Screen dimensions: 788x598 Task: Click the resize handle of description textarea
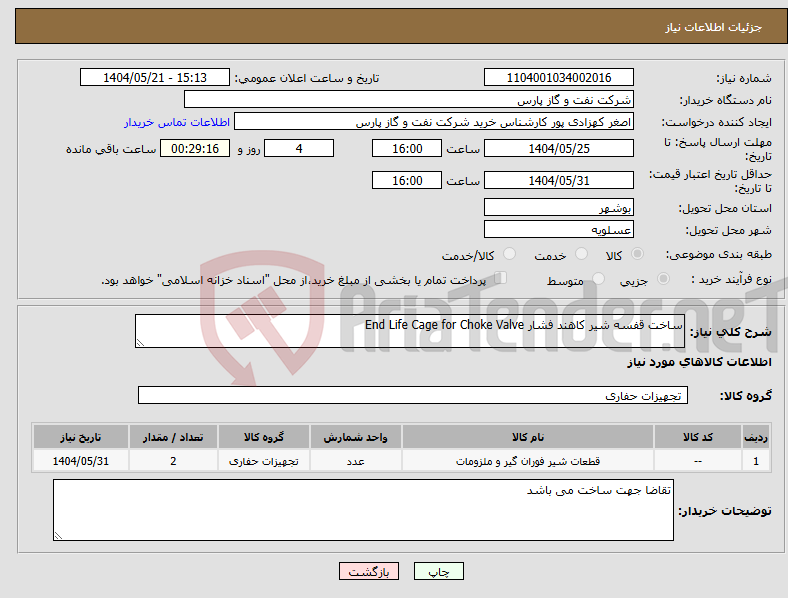point(140,343)
